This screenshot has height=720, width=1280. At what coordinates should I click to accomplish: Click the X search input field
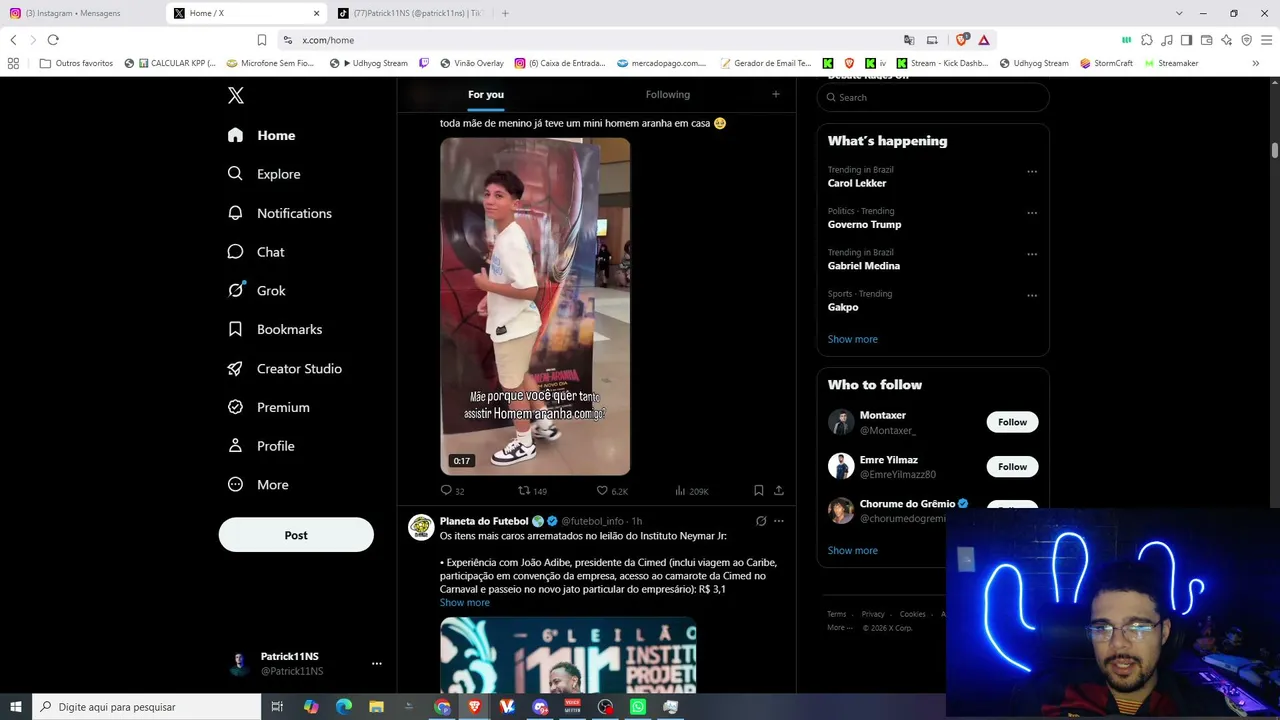(933, 97)
